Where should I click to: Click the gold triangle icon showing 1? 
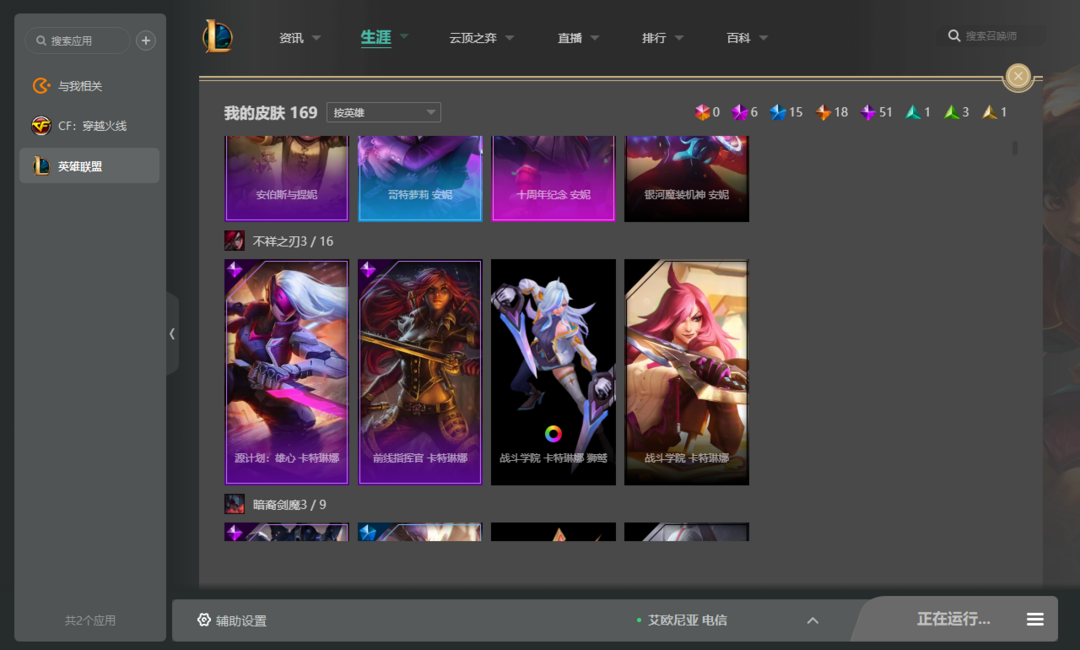pos(989,112)
